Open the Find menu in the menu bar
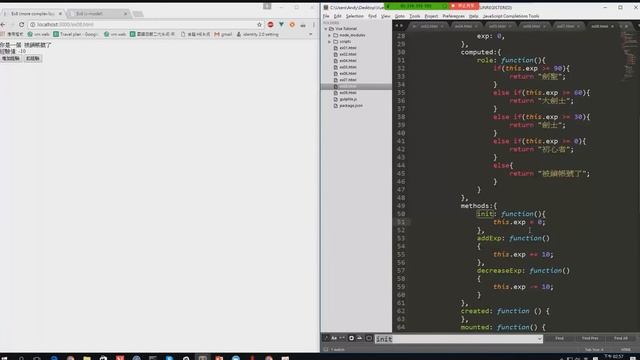640x360 pixels. click(372, 16)
